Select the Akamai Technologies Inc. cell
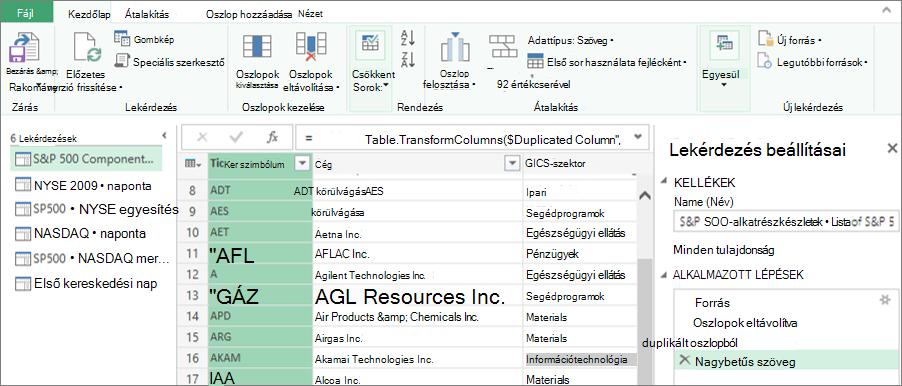Screen dimensions: 902x386 tap(417, 360)
